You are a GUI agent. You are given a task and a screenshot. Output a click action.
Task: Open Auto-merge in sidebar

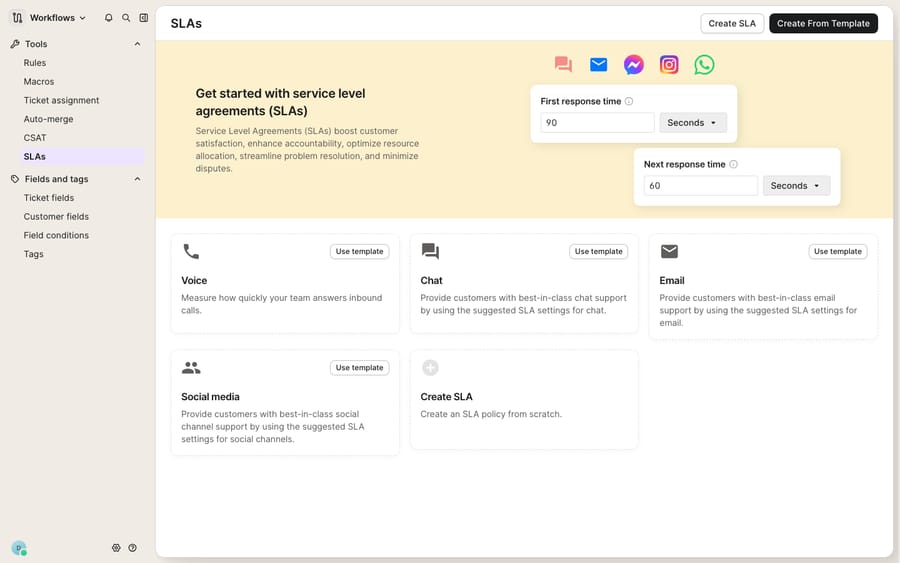48,119
